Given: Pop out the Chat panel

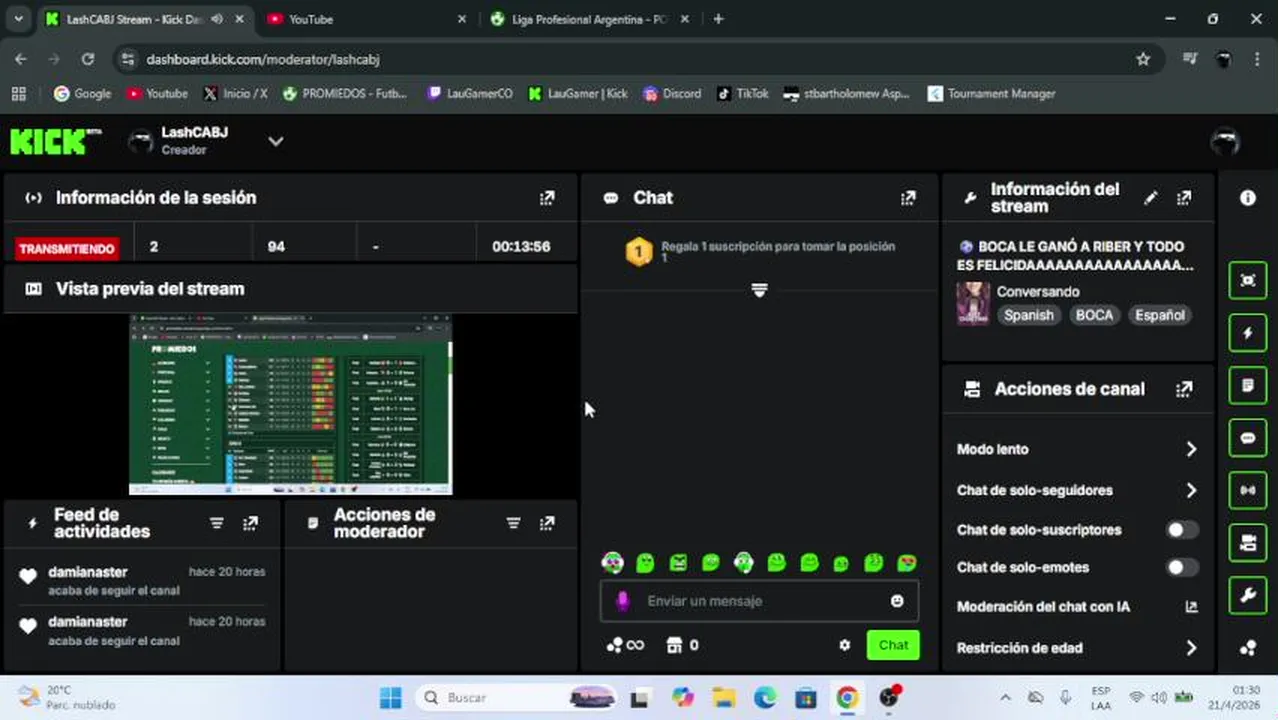Looking at the screenshot, I should (x=908, y=198).
